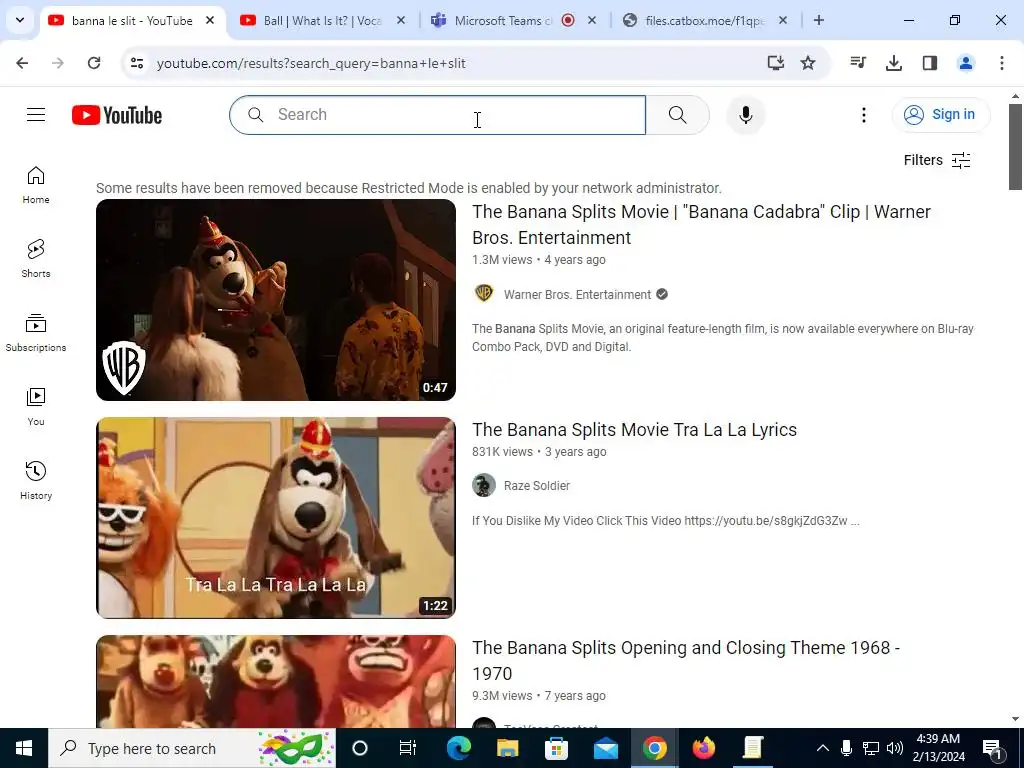Open the You section in sidebar
The width and height of the screenshot is (1024, 768).
[x=36, y=407]
